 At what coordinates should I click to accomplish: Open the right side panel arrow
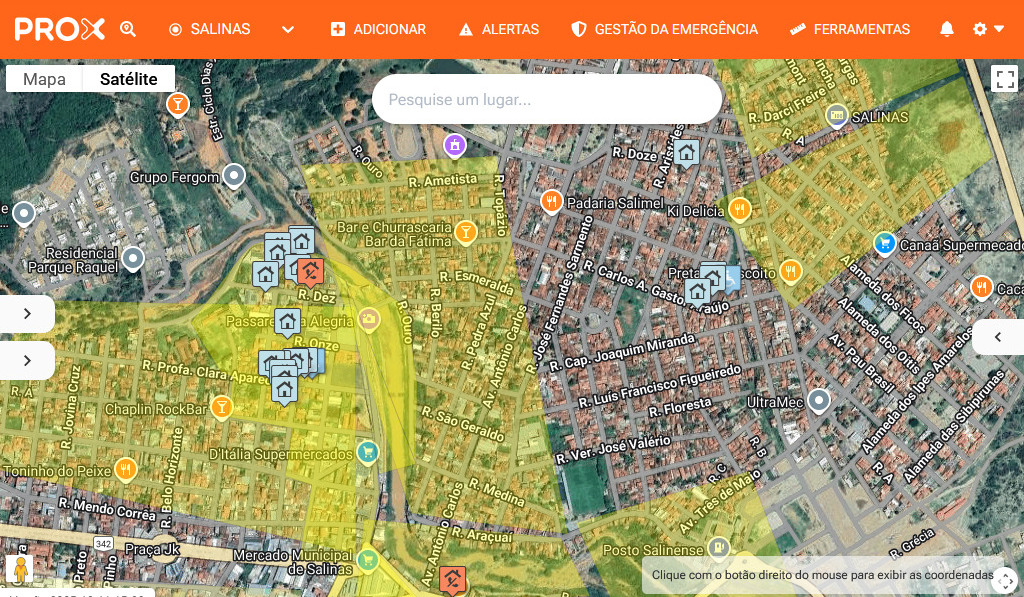click(998, 337)
